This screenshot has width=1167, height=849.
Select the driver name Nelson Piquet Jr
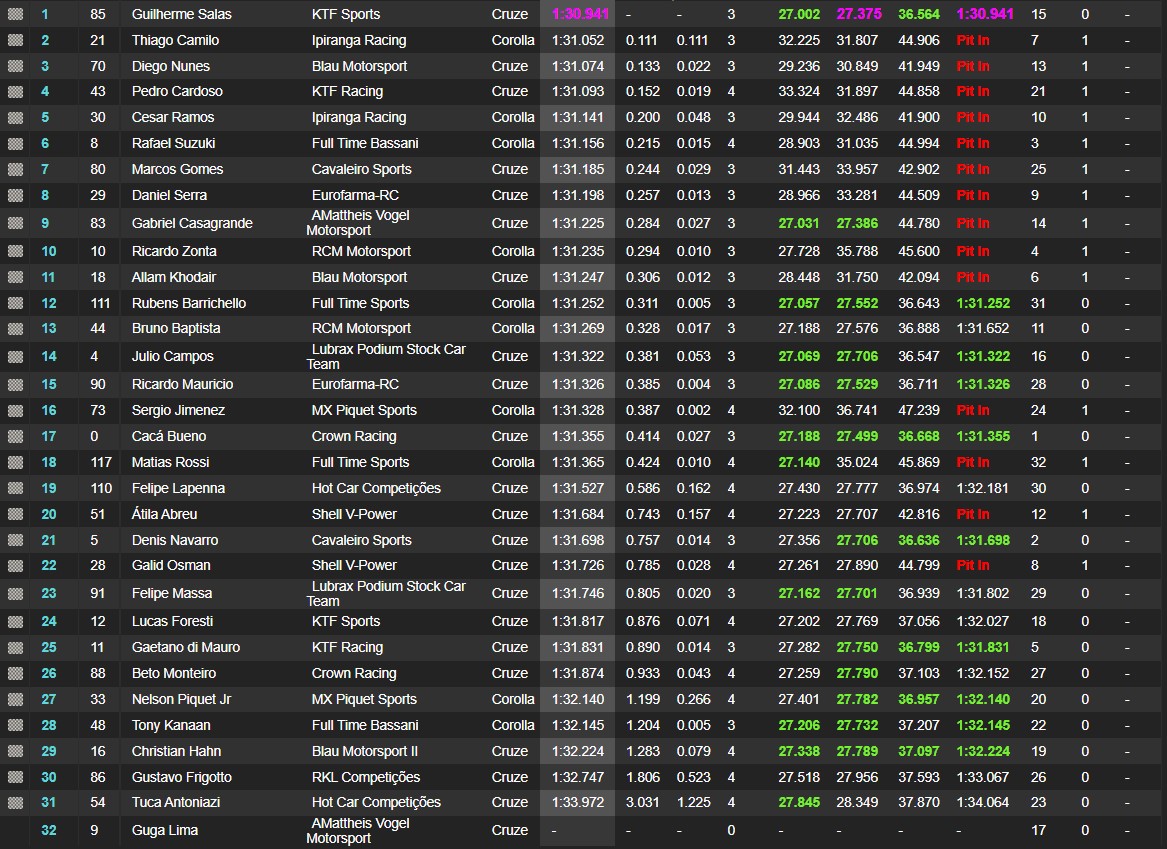[x=182, y=699]
